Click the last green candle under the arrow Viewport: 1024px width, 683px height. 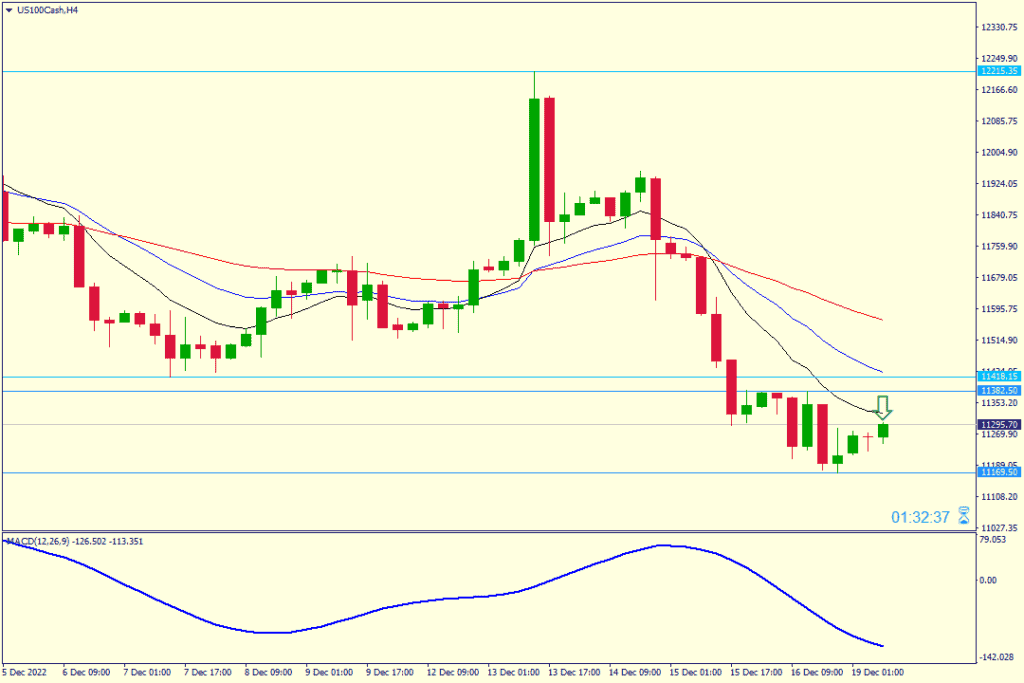pos(884,431)
